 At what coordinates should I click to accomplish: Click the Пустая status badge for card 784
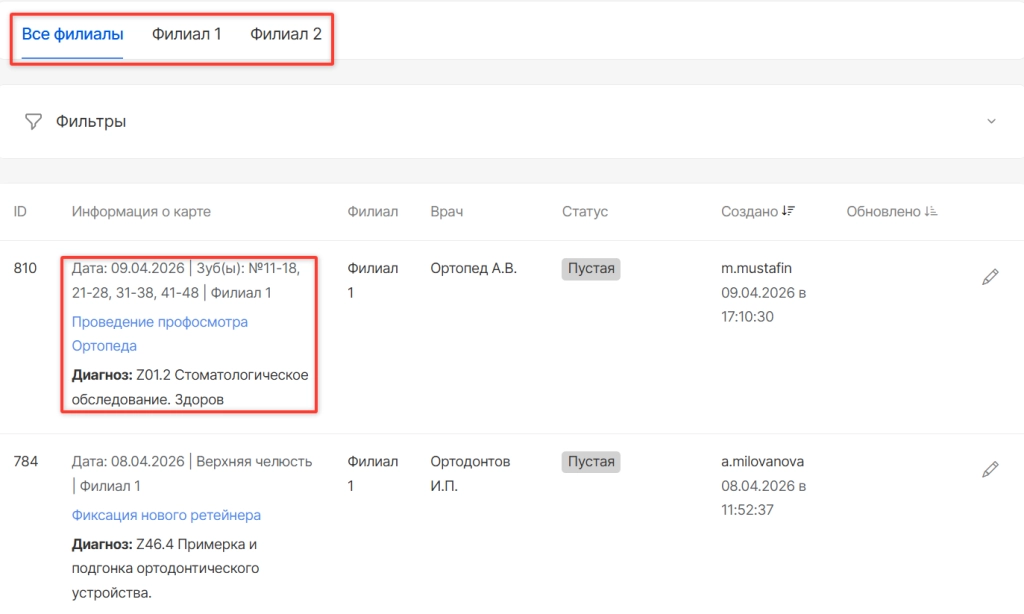[591, 462]
